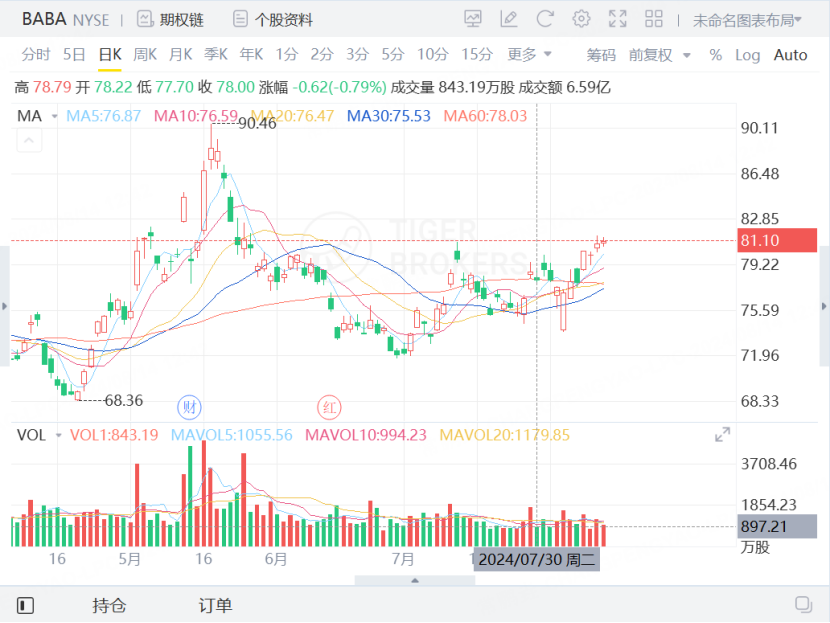Screen dimensions: 830x623
Task: Toggle Auto scale option
Action: [790, 55]
